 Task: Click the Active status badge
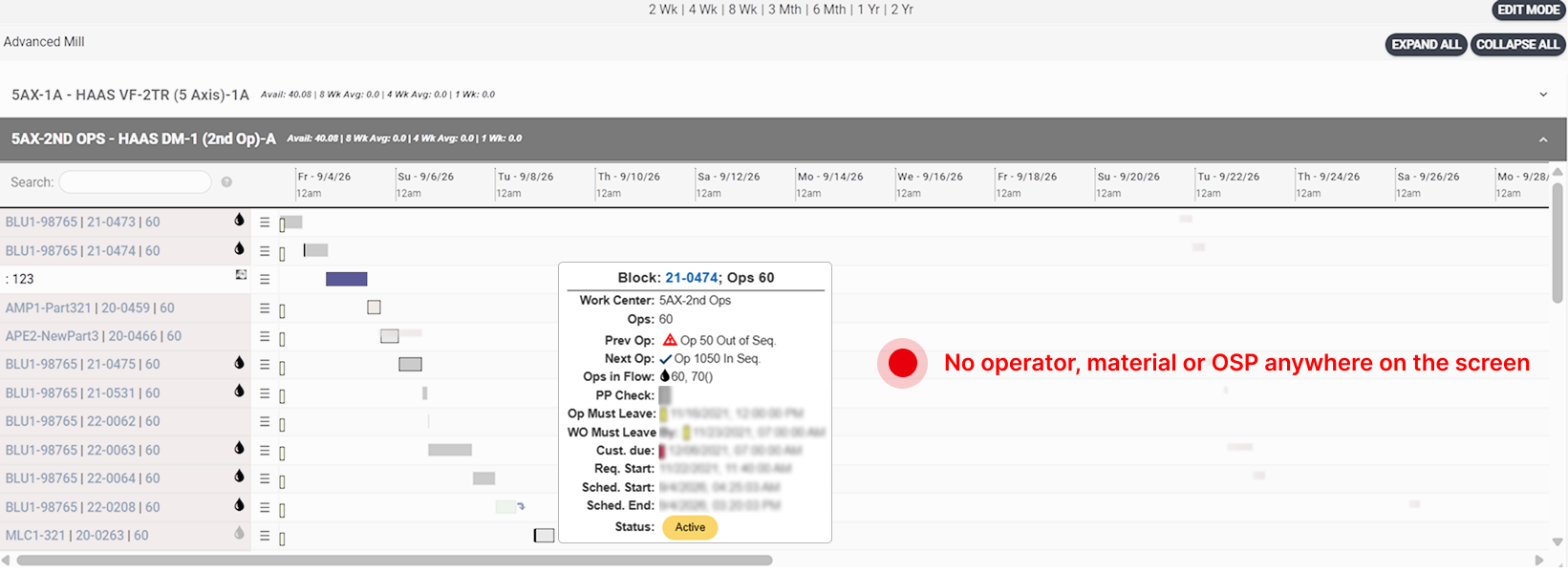[x=690, y=527]
